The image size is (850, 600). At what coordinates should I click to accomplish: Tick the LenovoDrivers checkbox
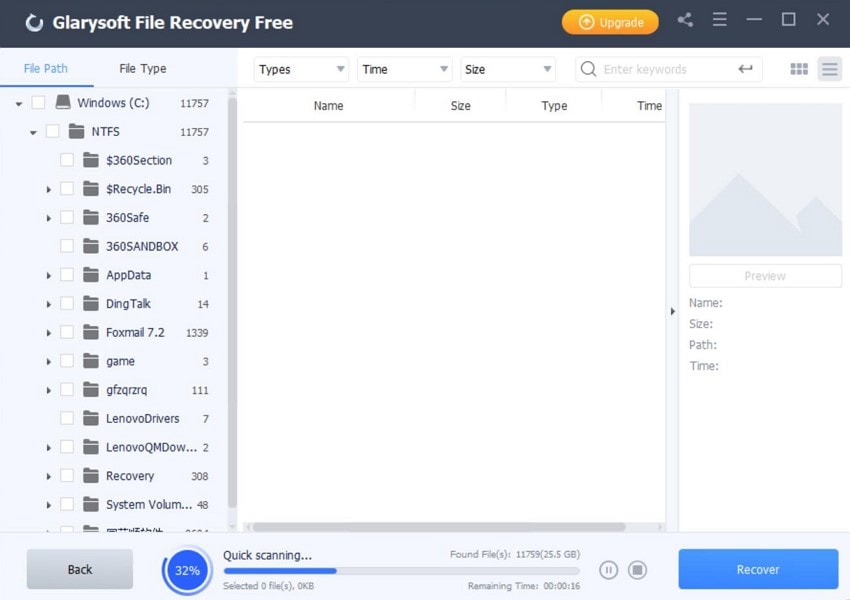click(x=67, y=418)
